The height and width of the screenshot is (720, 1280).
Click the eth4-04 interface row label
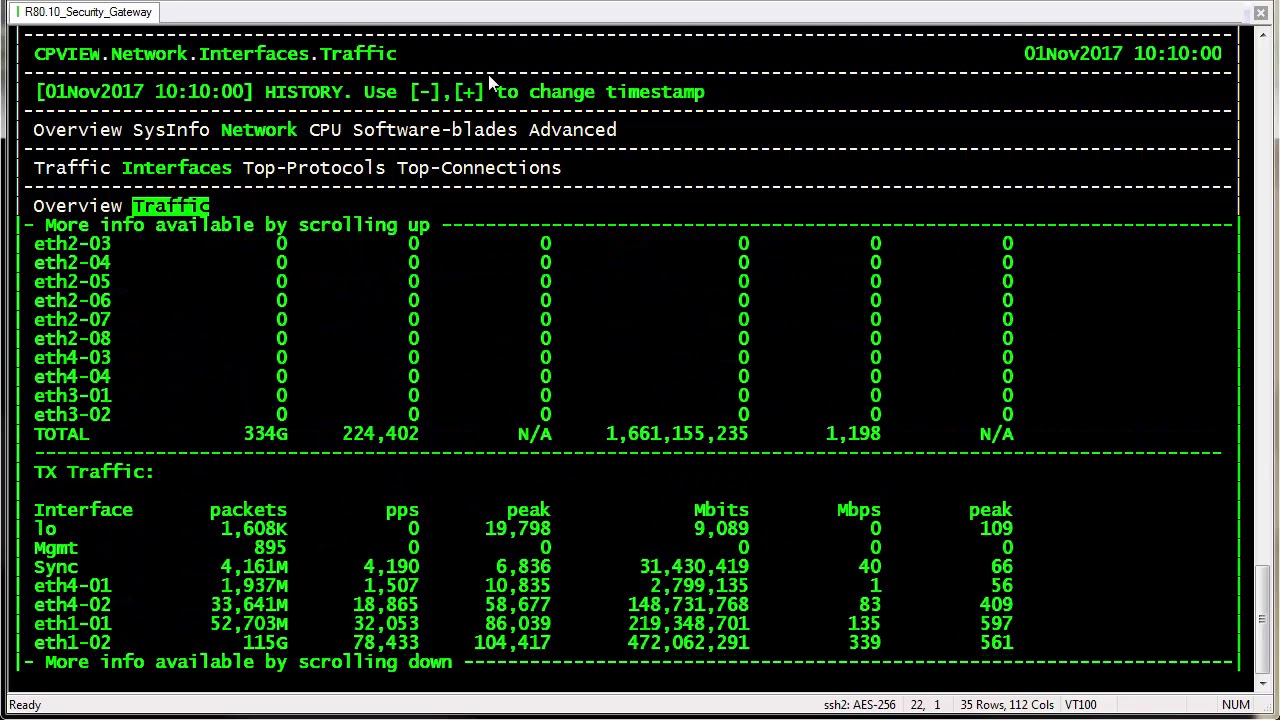[72, 377]
